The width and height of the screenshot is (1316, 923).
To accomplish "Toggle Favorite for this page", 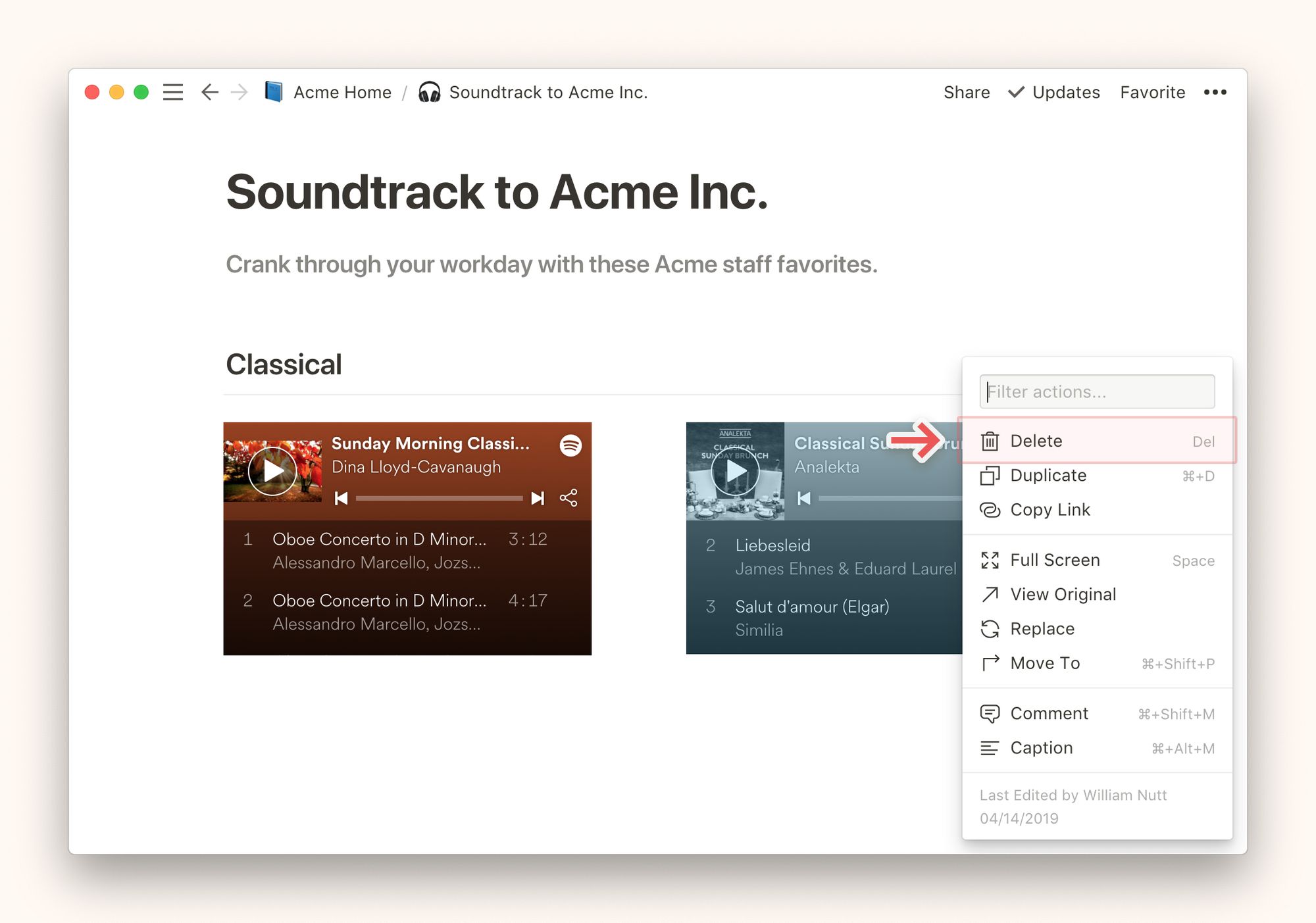I will 1152,92.
